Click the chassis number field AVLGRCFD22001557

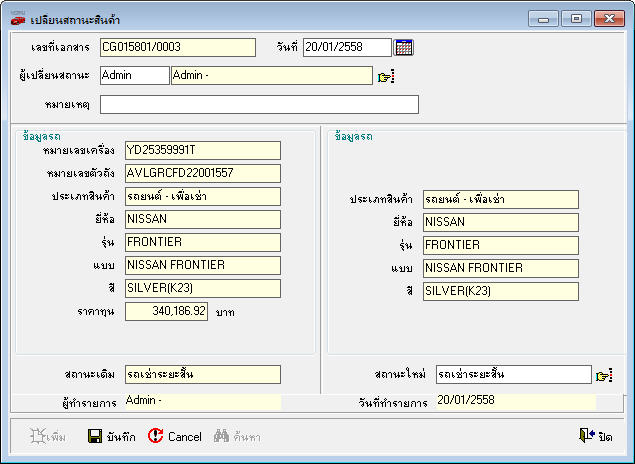(x=202, y=173)
